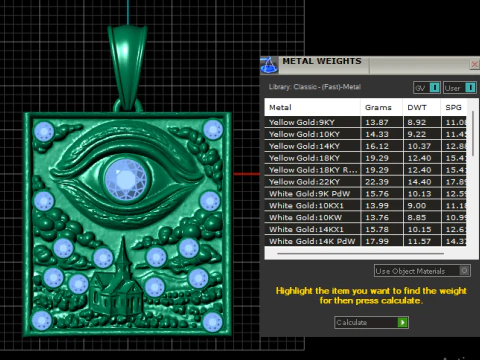The width and height of the screenshot is (480, 360).
Task: Select the White Gold:14KX1 row
Action: tap(366, 229)
